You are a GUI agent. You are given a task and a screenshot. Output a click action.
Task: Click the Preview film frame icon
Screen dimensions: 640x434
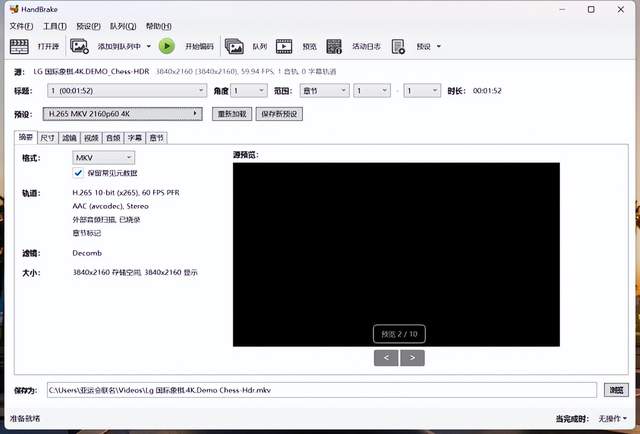tap(284, 47)
